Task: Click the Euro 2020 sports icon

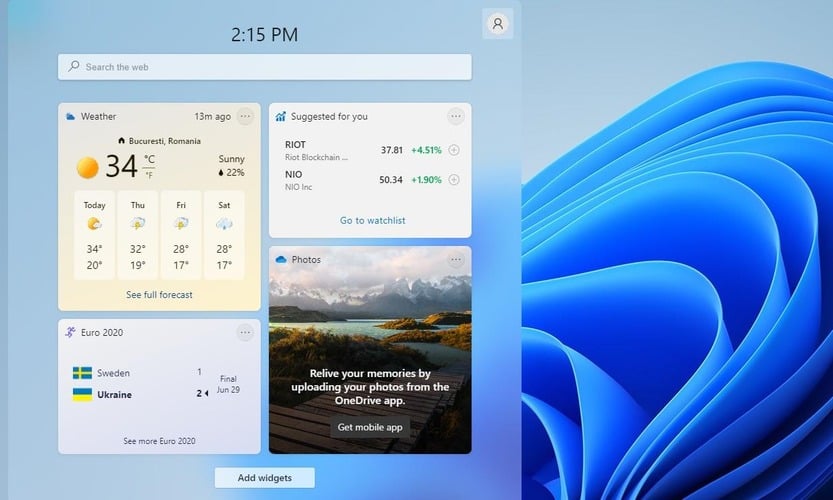Action: (70, 332)
